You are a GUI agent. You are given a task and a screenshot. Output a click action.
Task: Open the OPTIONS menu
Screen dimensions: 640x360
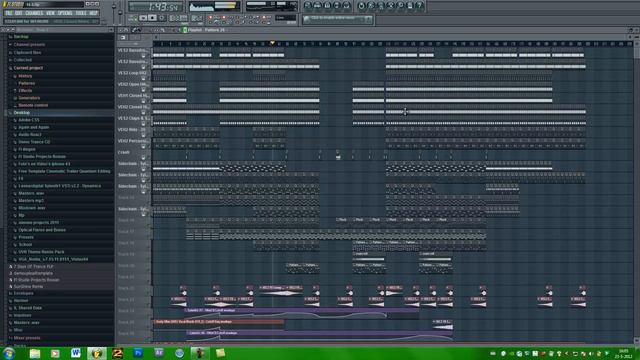[65, 13]
